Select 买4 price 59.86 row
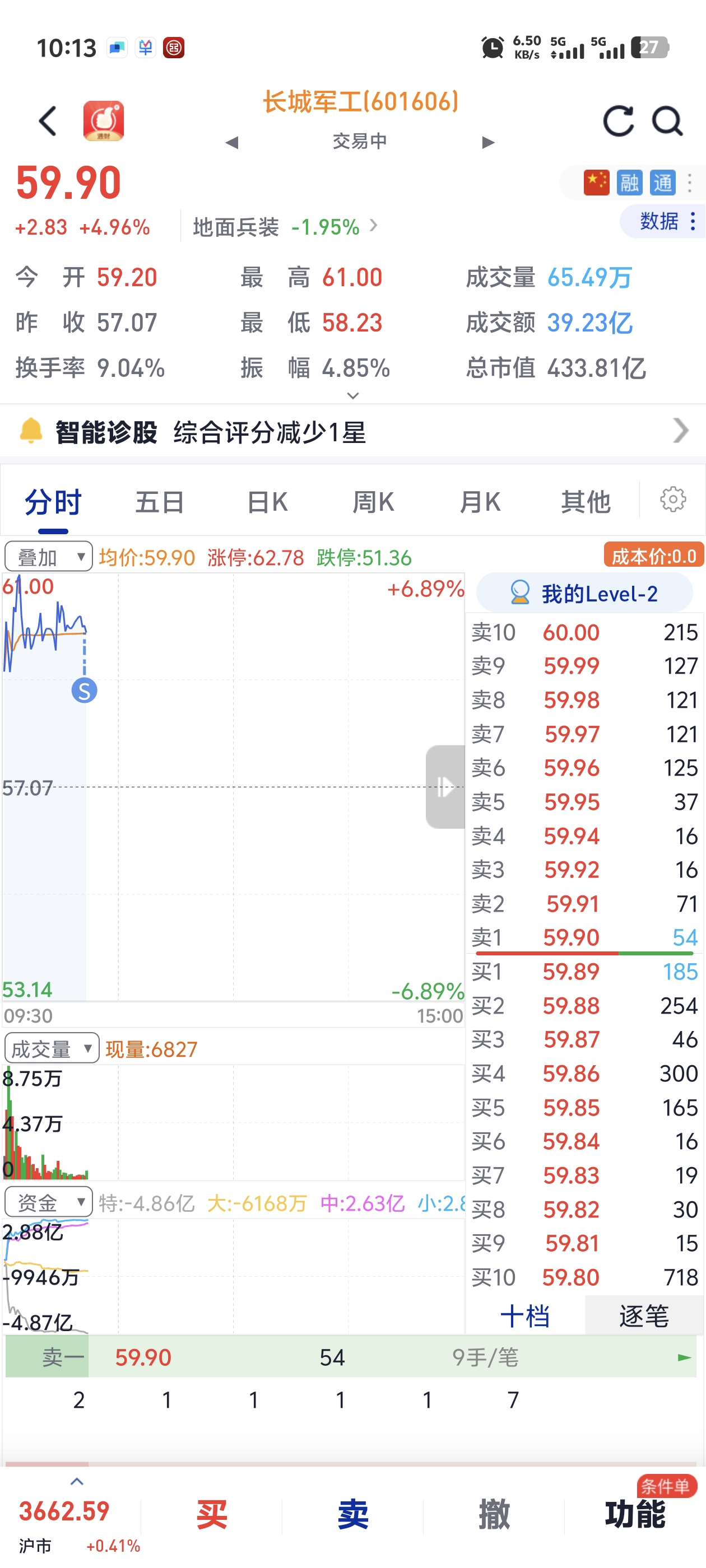The height and width of the screenshot is (1568, 706). click(x=585, y=1074)
